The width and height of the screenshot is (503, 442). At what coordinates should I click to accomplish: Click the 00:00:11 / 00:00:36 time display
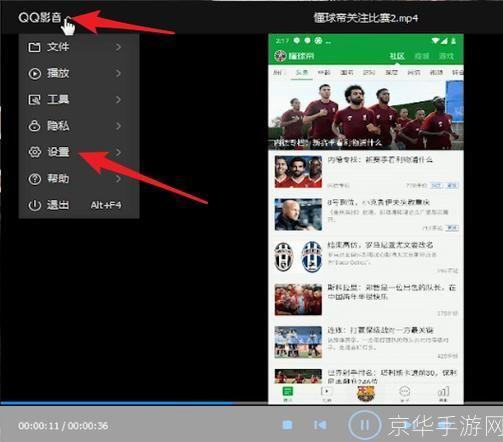[x=63, y=426]
